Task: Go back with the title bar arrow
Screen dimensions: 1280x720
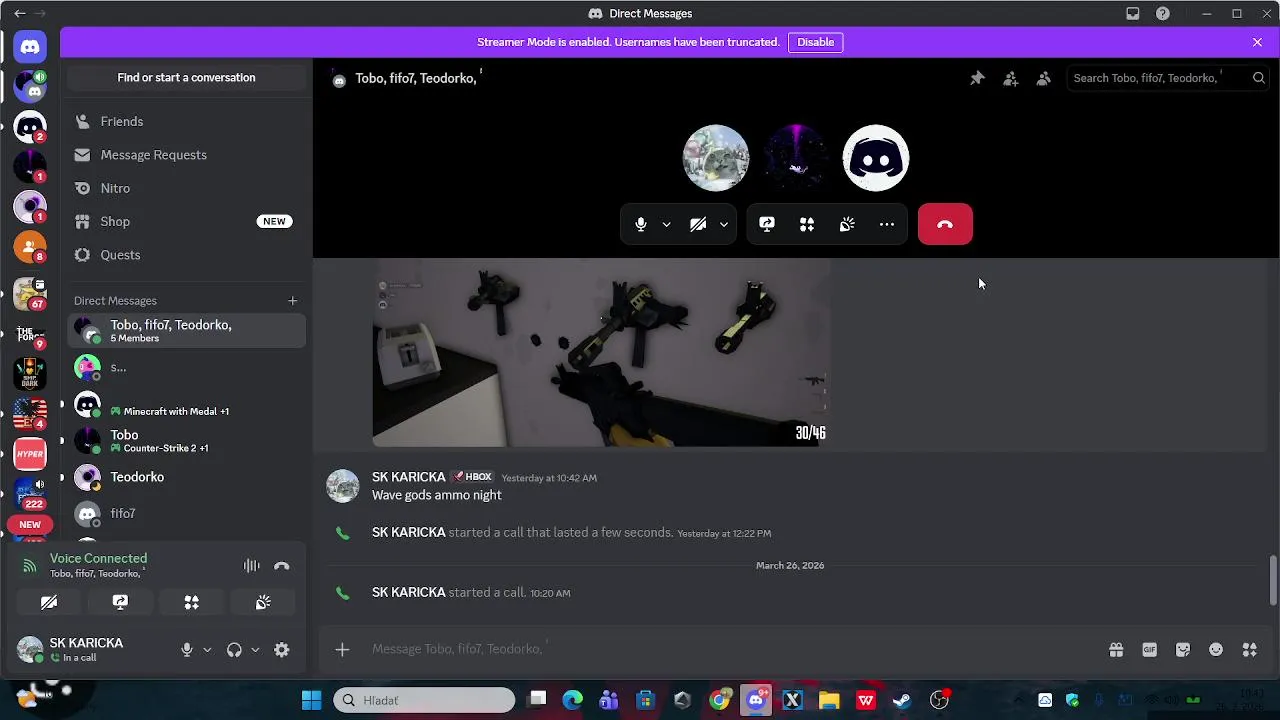Action: click(19, 13)
